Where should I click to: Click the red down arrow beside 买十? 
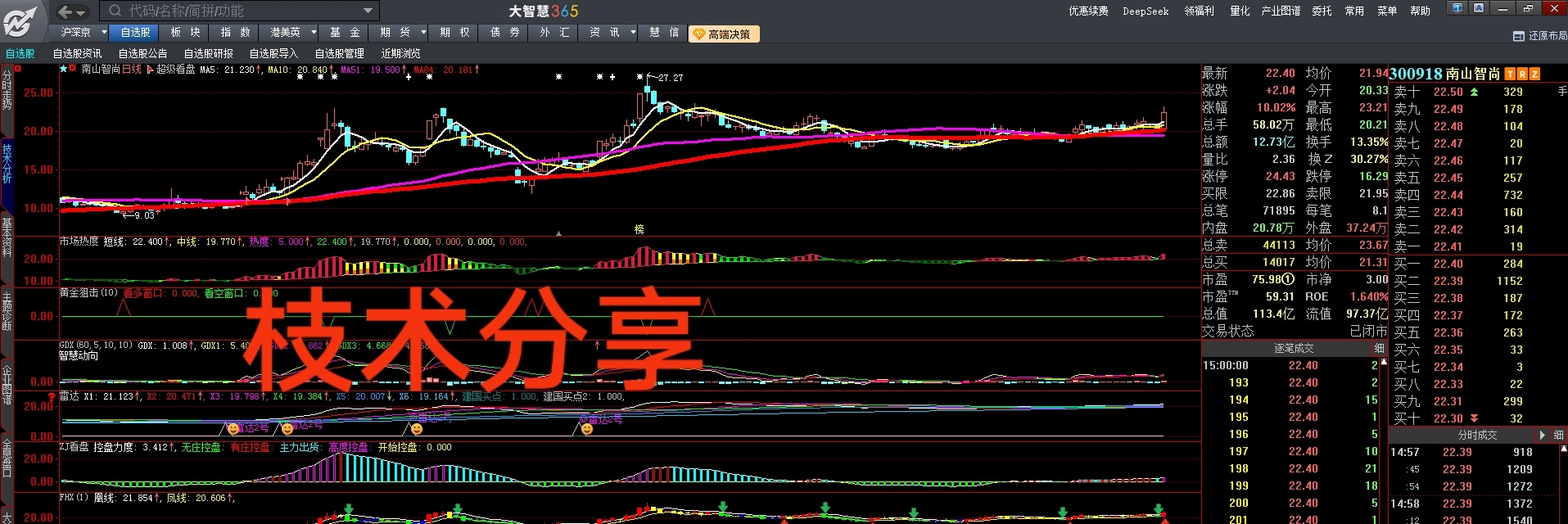click(1474, 418)
